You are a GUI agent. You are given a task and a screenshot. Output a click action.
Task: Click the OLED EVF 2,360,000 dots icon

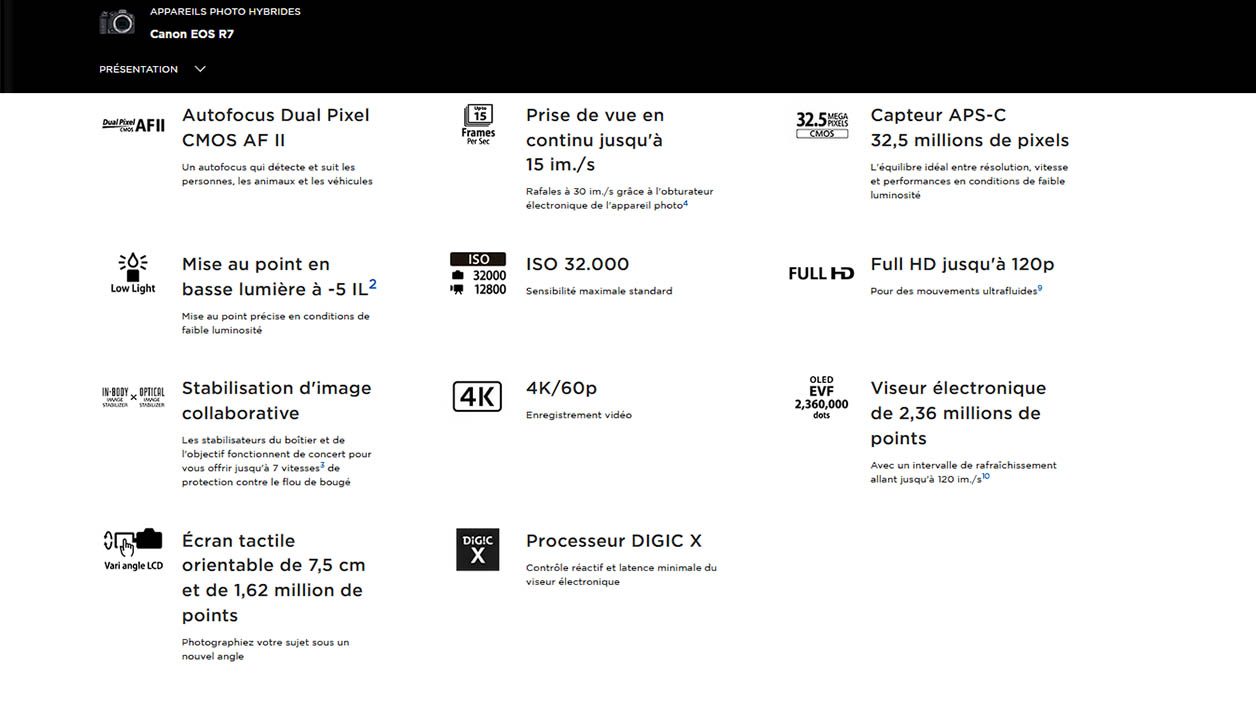tap(821, 397)
